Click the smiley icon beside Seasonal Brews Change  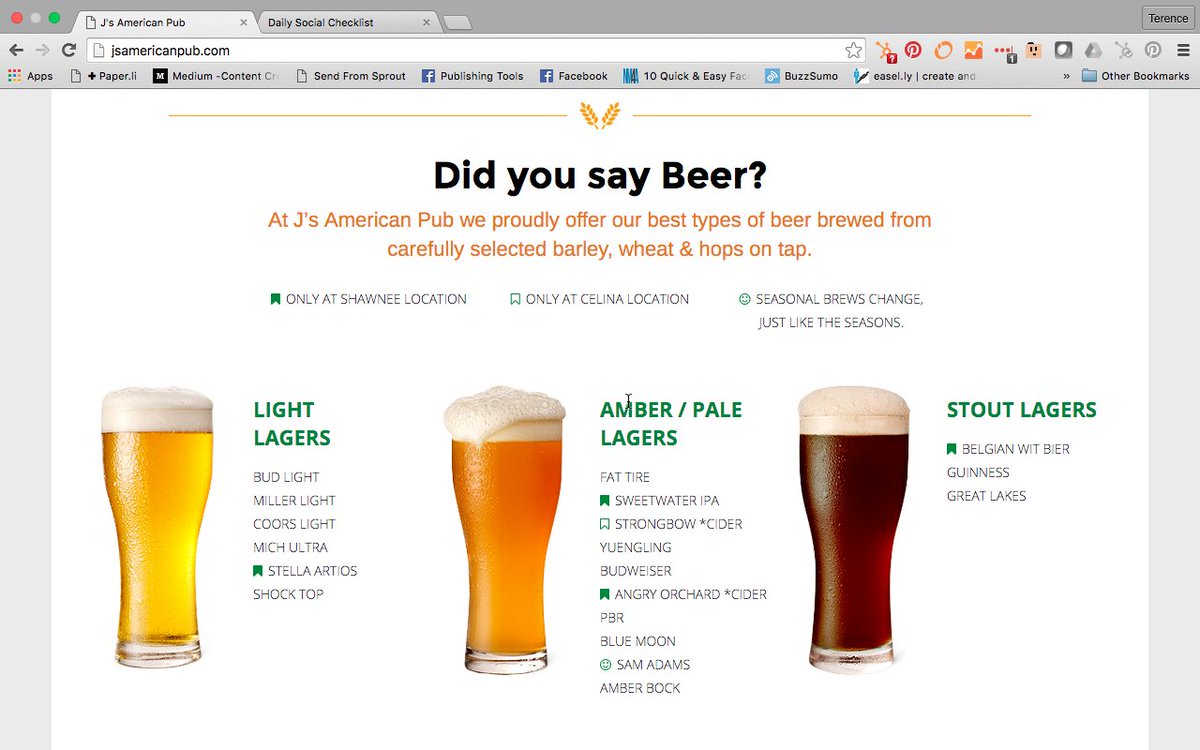(x=744, y=299)
